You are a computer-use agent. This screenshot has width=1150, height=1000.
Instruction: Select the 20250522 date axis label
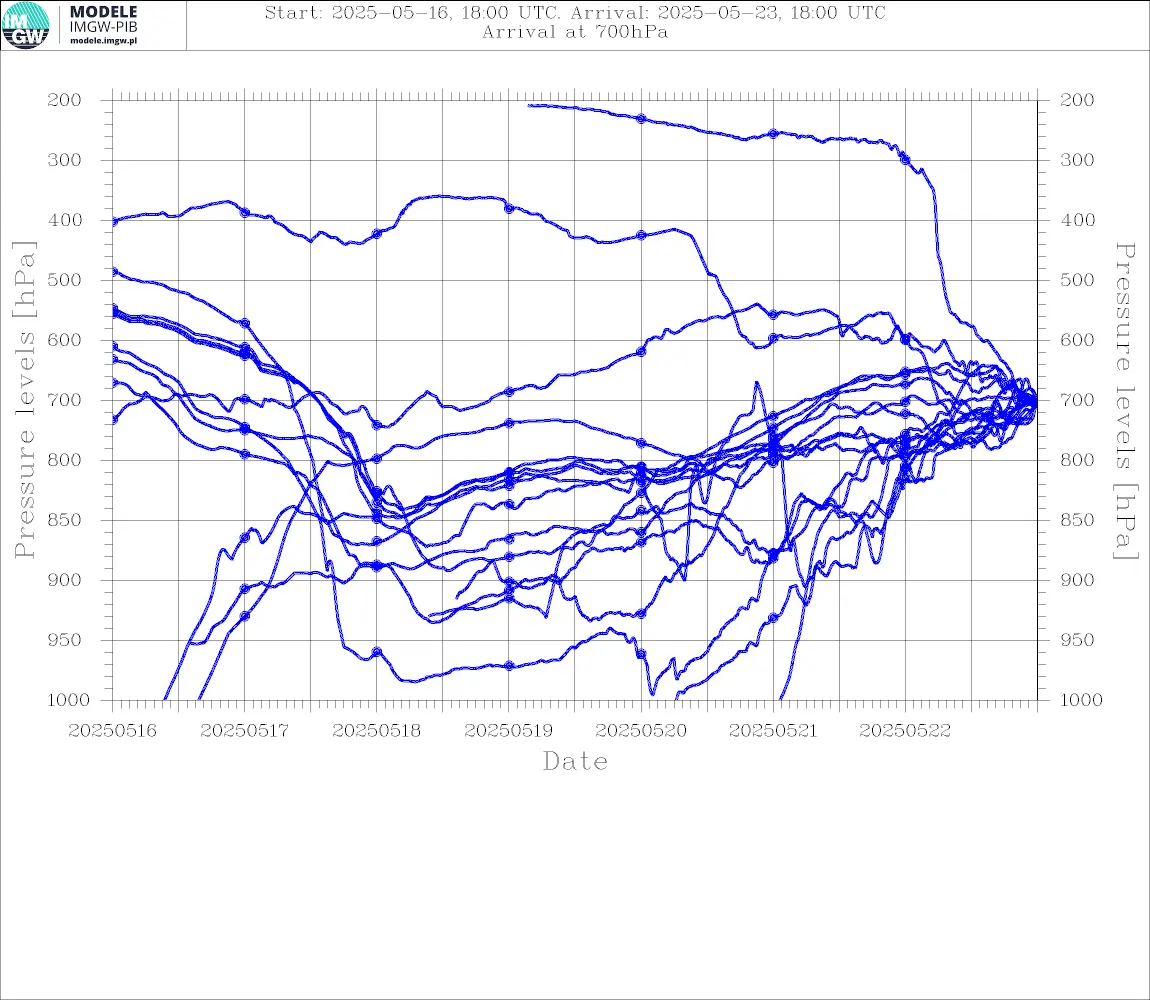tap(905, 731)
